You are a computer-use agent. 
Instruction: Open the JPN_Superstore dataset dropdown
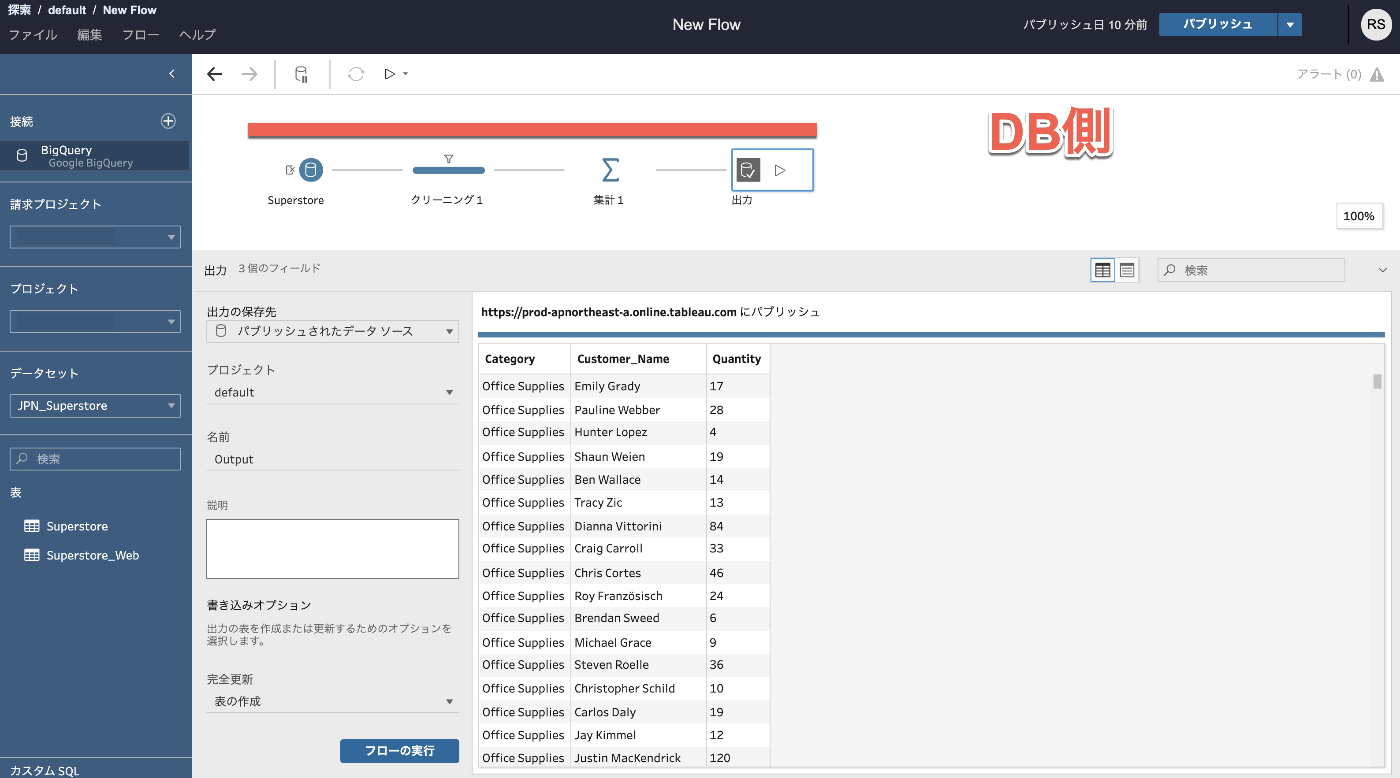(x=95, y=406)
